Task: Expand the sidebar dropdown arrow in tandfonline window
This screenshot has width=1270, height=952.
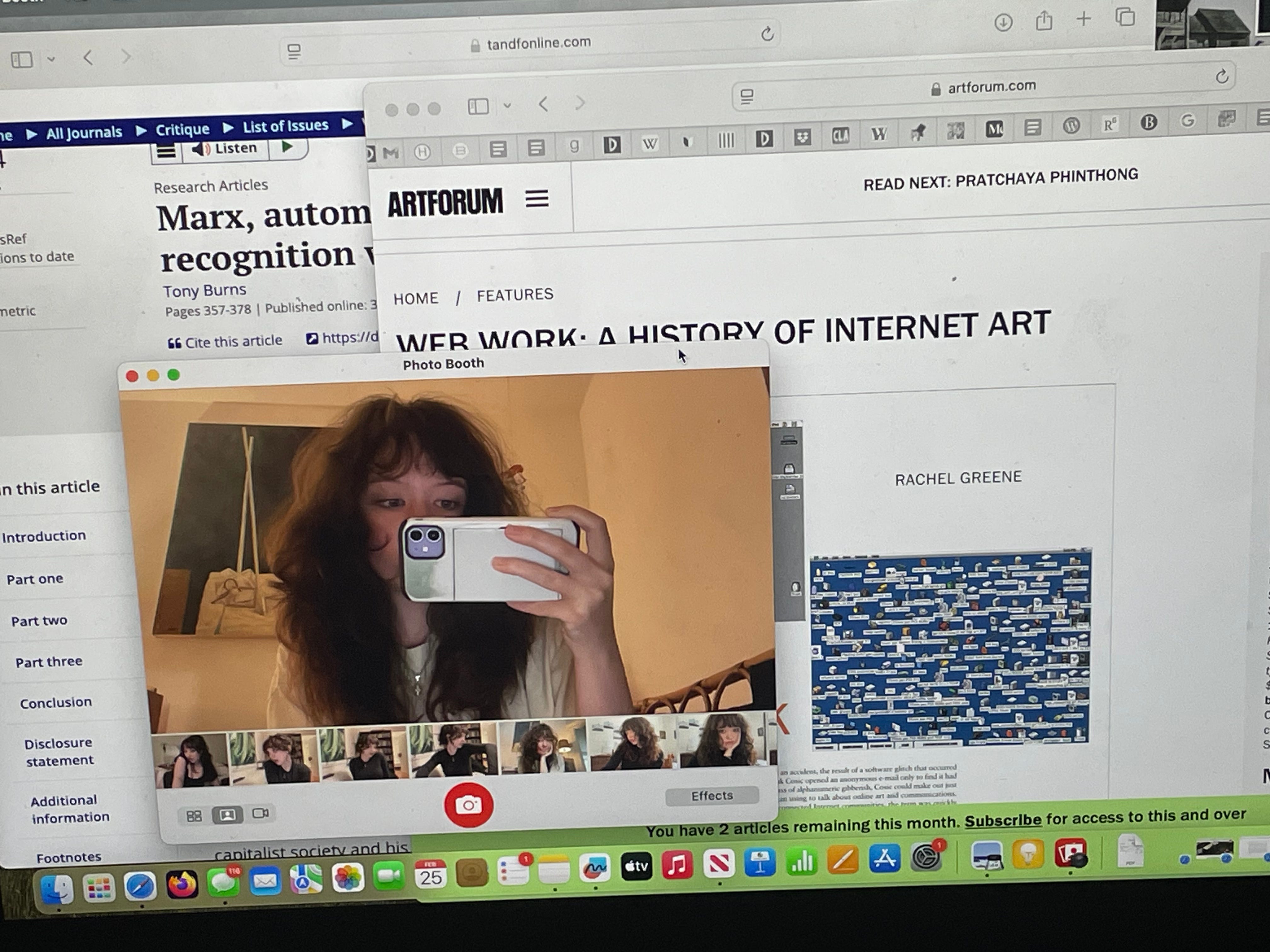Action: coord(51,59)
